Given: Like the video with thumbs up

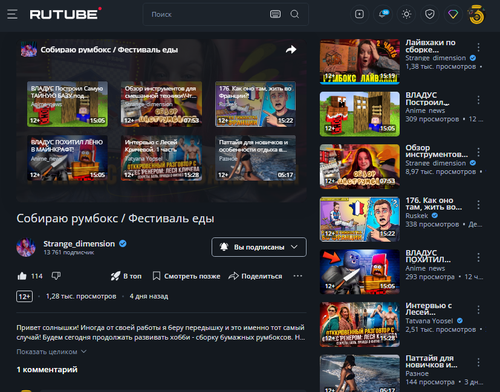Looking at the screenshot, I should pyautogui.click(x=22, y=276).
